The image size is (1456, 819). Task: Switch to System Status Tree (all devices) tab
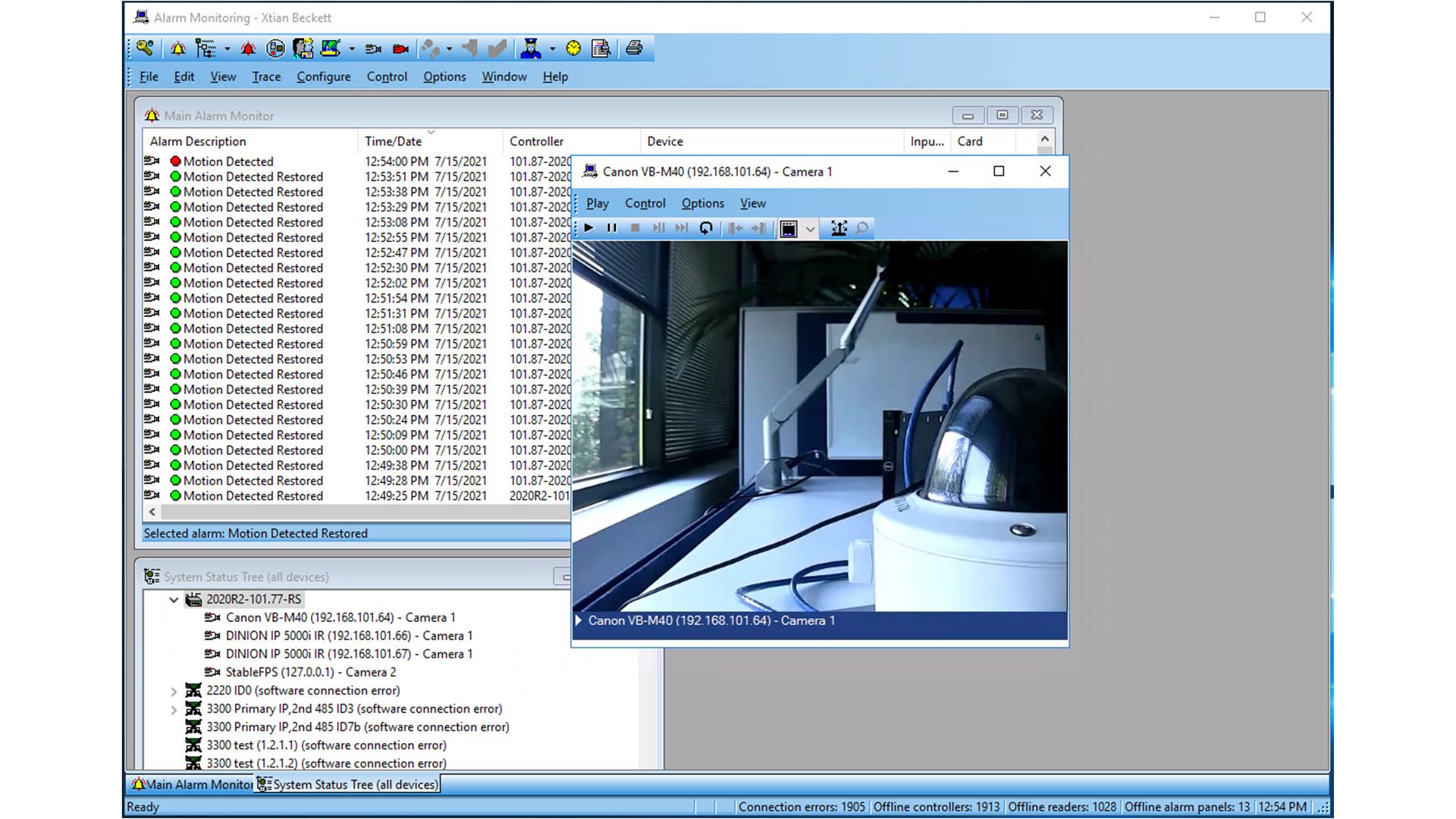[348, 784]
